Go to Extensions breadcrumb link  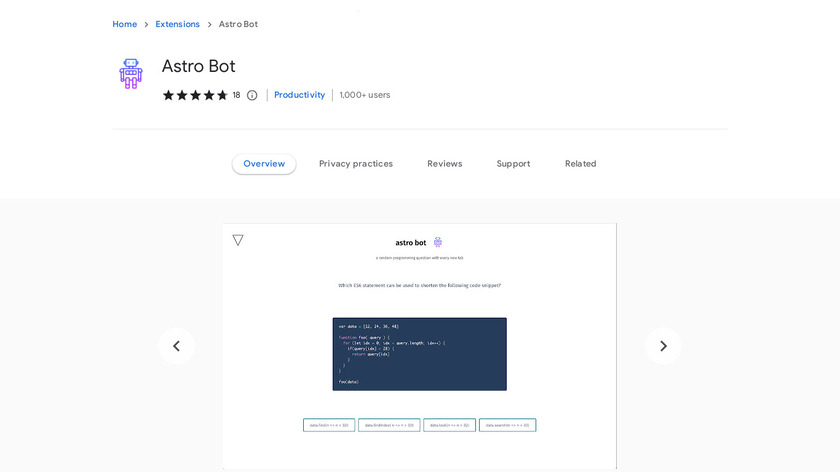[x=178, y=24]
